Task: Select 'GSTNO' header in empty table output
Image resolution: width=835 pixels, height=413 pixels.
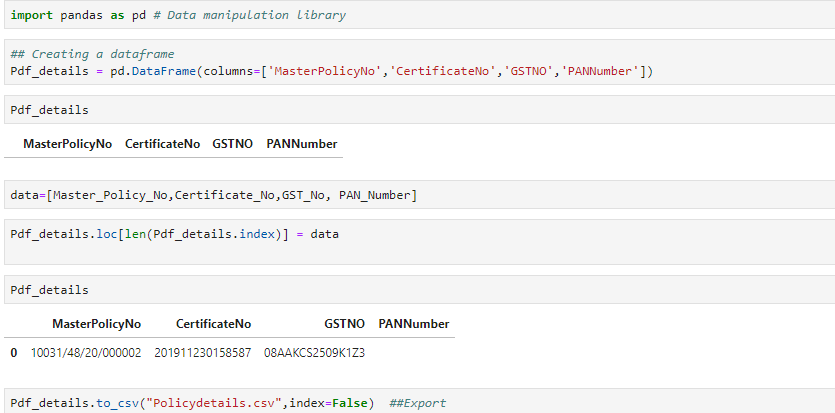Action: tap(233, 144)
